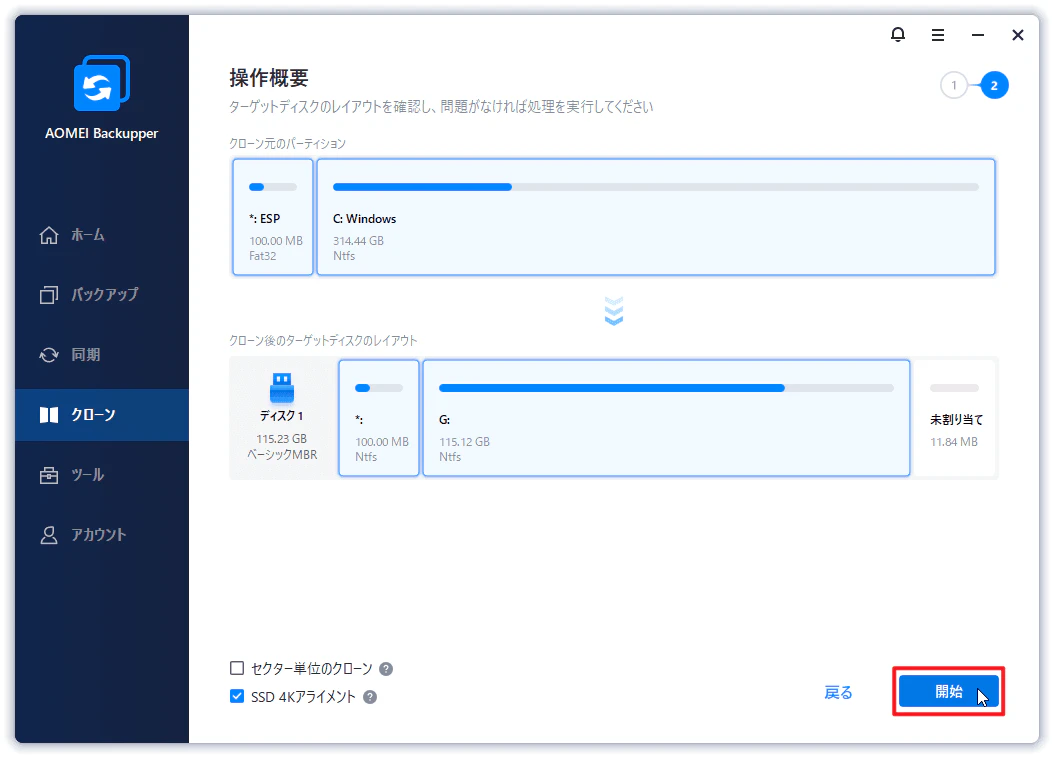
Task: Uncheck SSD 4Kアライメント checkbox
Action: coord(237,696)
